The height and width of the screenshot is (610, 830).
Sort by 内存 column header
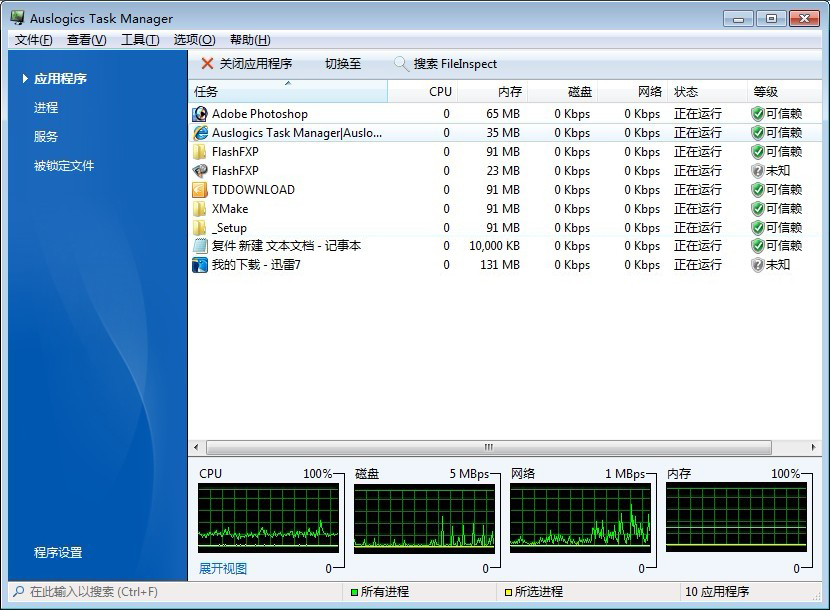click(x=509, y=91)
